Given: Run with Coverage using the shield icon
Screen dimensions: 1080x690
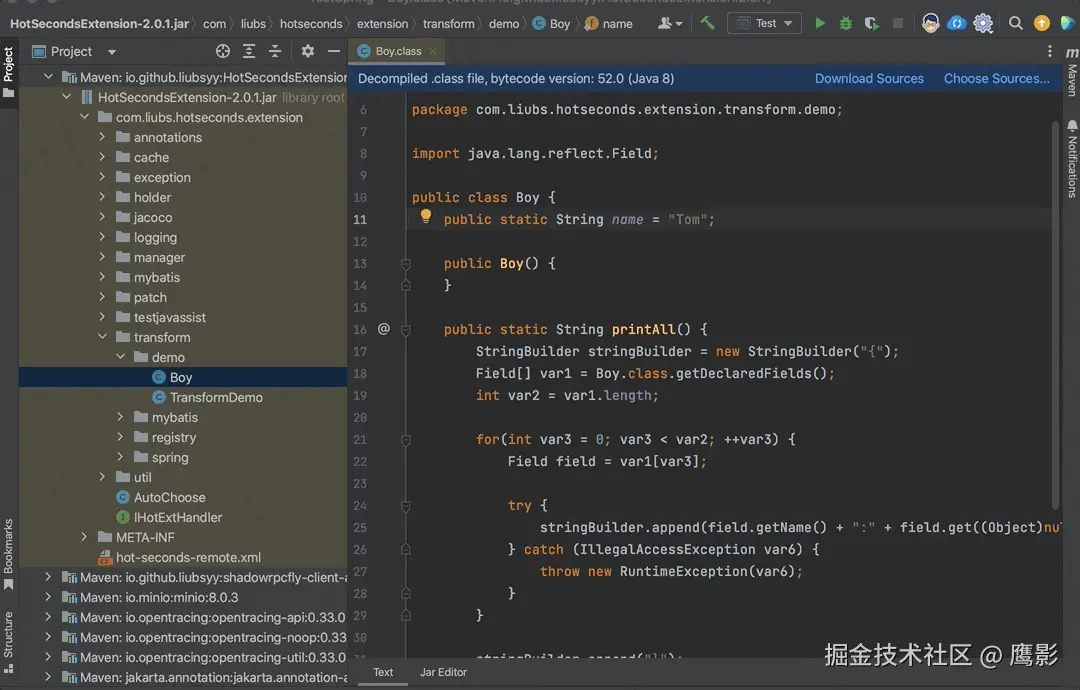Looking at the screenshot, I should pos(870,21).
